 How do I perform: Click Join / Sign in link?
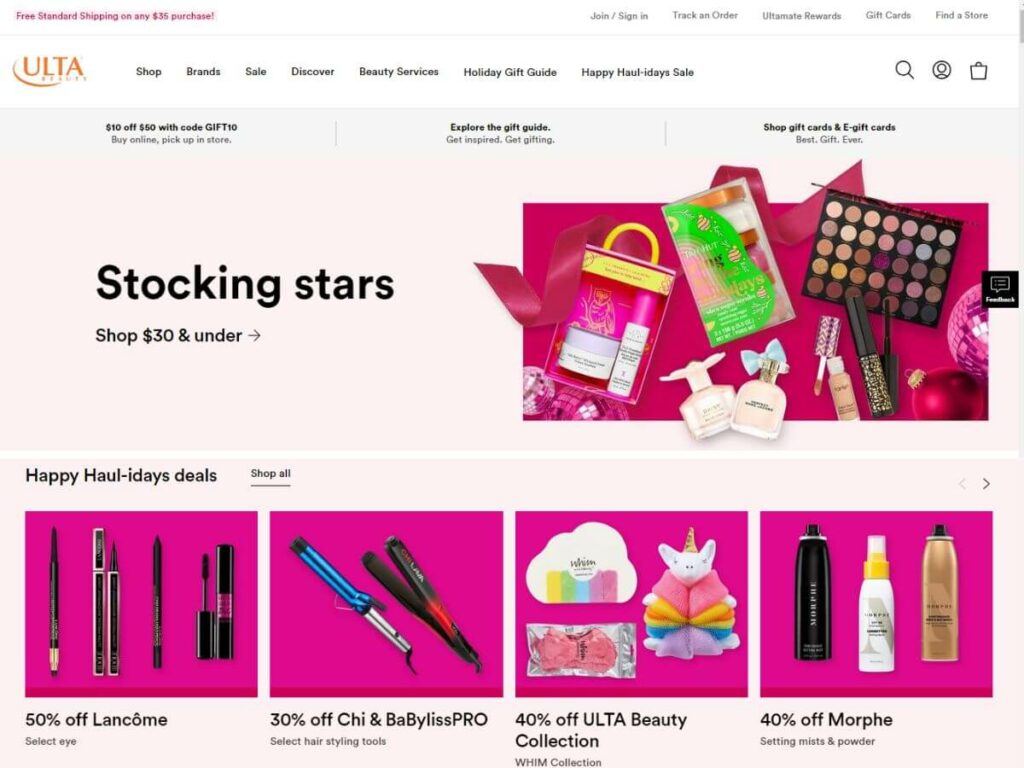tap(619, 16)
